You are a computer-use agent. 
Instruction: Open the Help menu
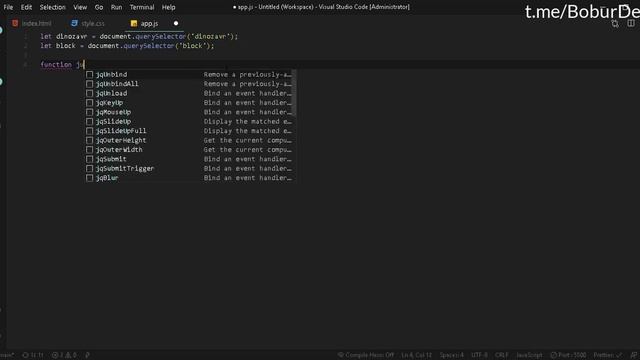coord(168,7)
